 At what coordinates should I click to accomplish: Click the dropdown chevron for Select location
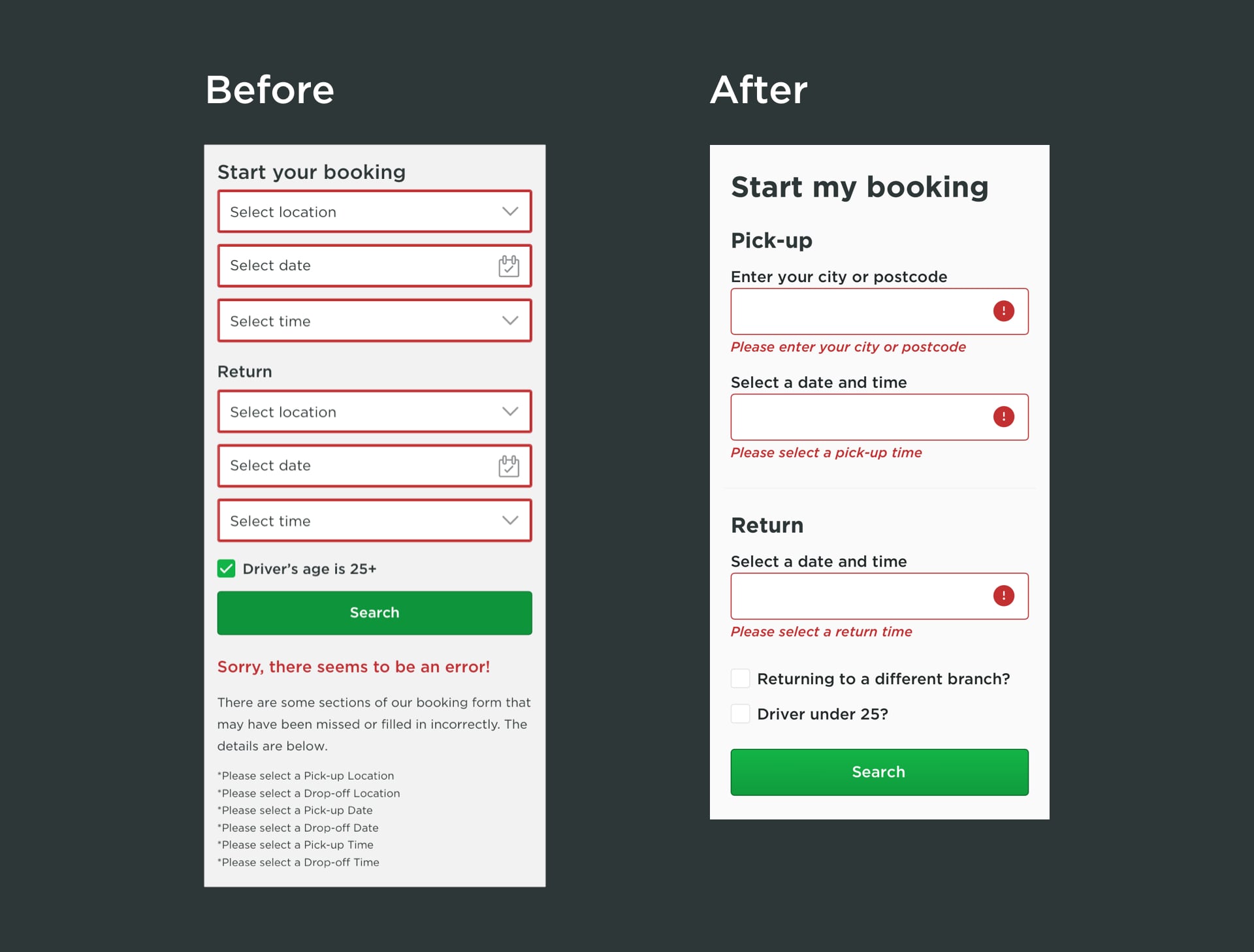[x=509, y=212]
